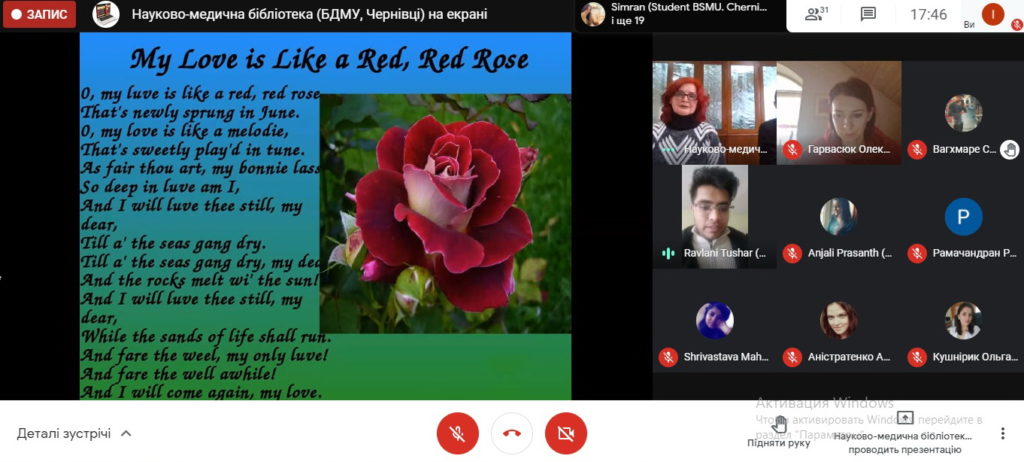Open the participants list showing 31 people

click(x=818, y=14)
